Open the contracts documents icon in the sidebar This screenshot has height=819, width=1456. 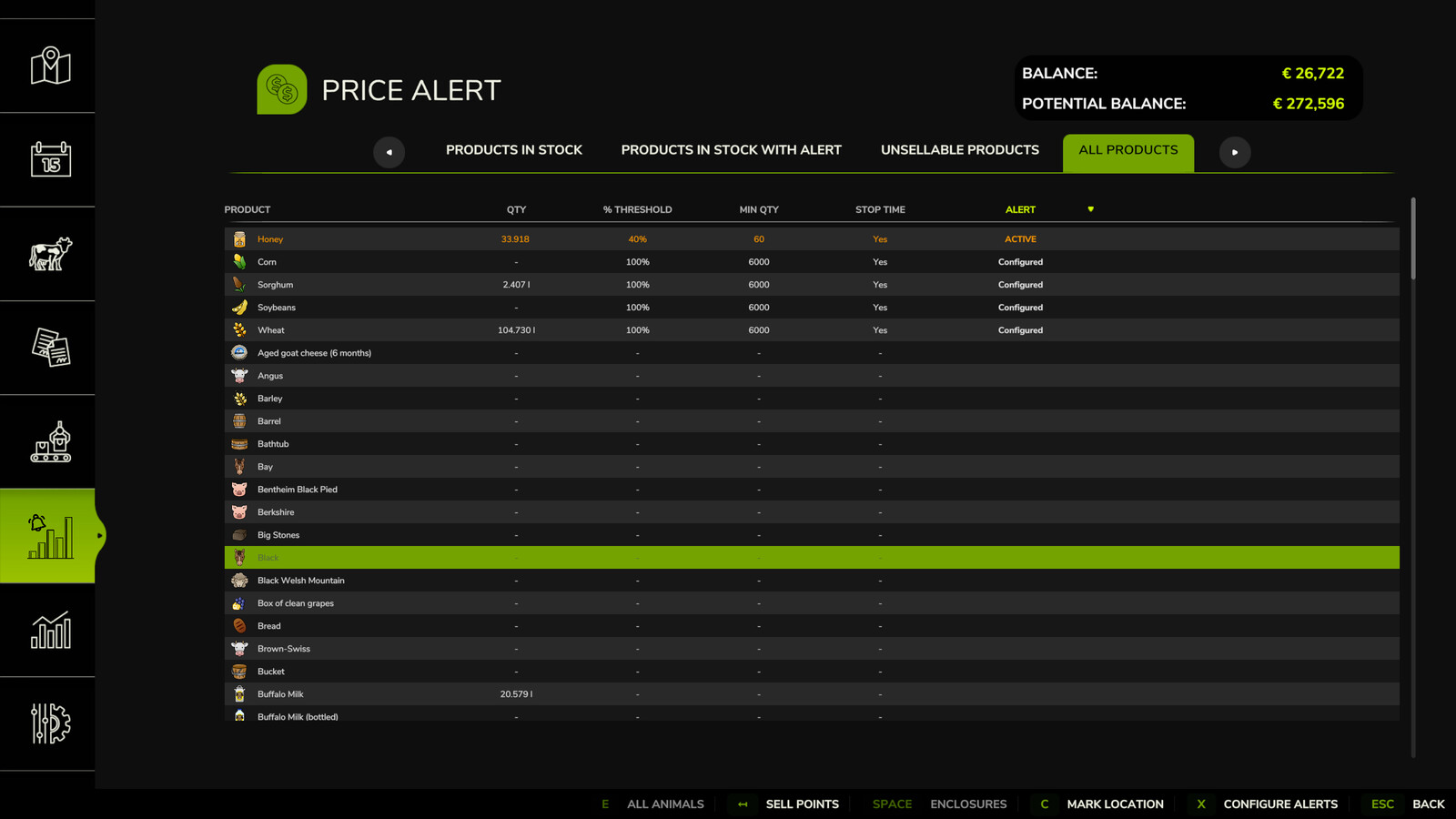point(50,348)
